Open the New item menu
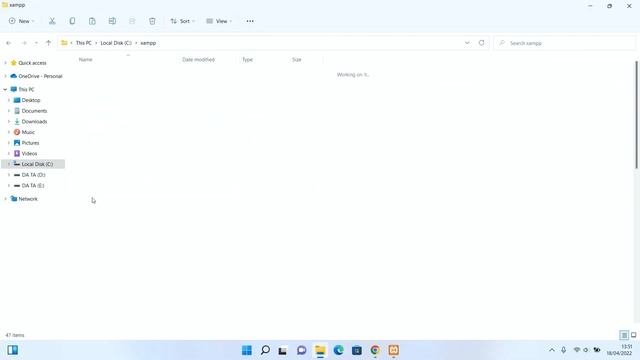This screenshot has height=360, width=640. (x=22, y=21)
